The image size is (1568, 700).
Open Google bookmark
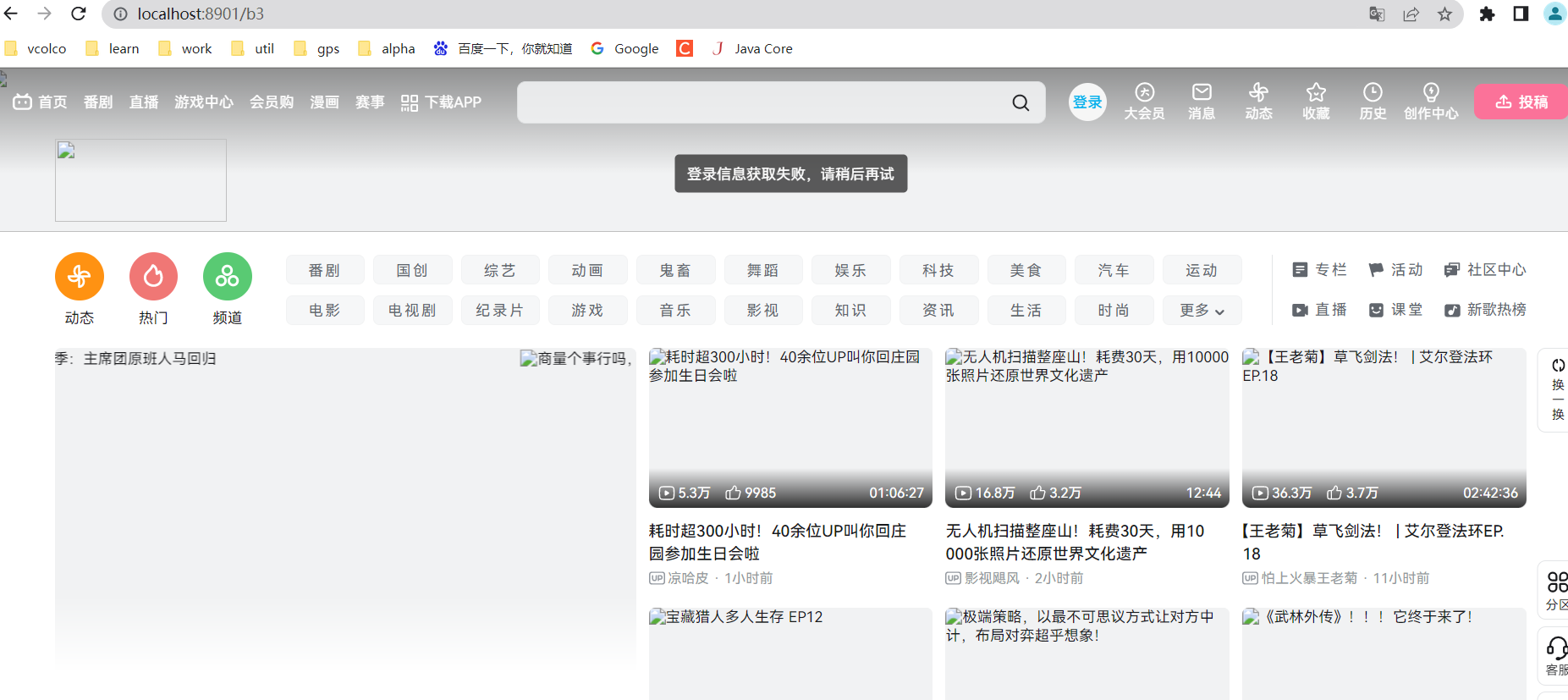(x=625, y=48)
